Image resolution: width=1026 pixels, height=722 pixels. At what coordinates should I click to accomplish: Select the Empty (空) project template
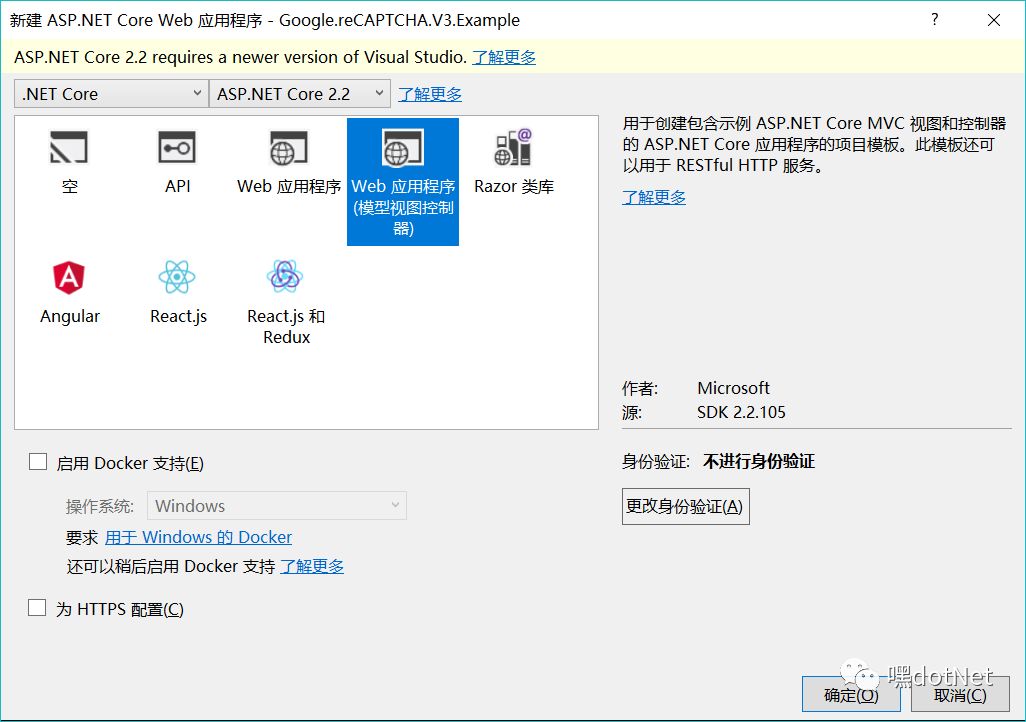(x=69, y=162)
